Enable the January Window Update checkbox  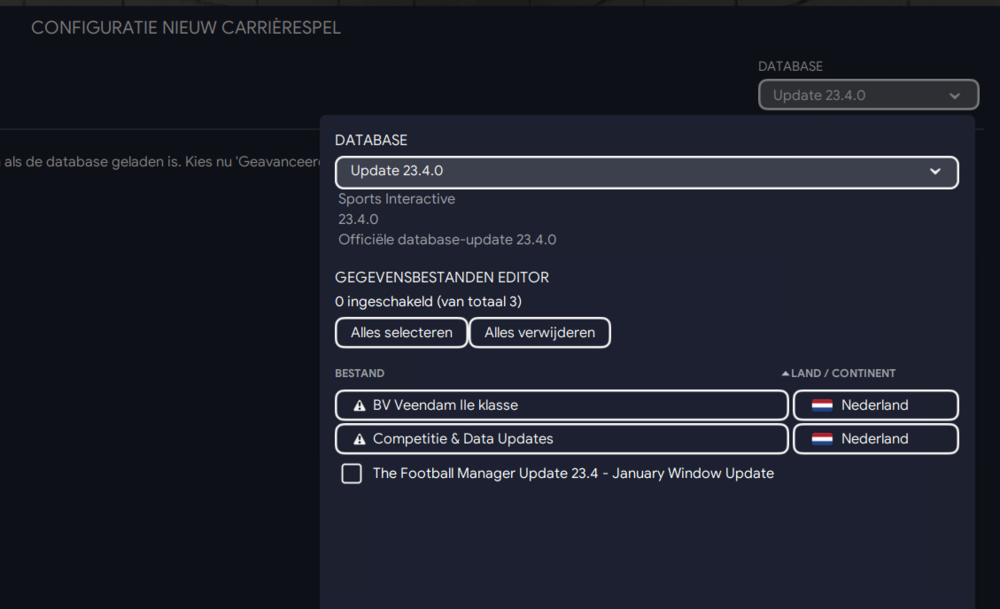(351, 473)
